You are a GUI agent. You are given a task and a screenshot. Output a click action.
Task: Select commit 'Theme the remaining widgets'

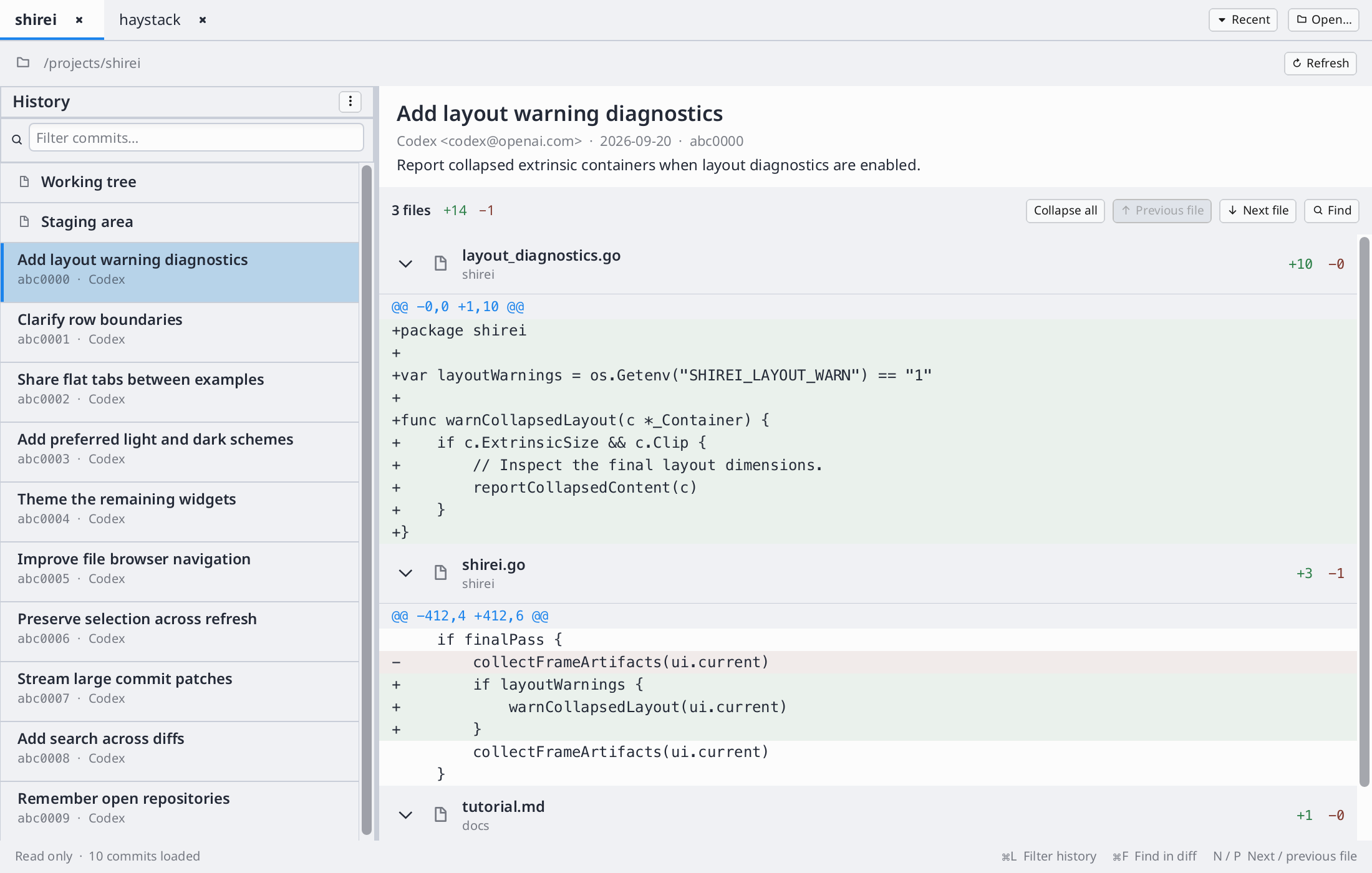click(x=180, y=512)
